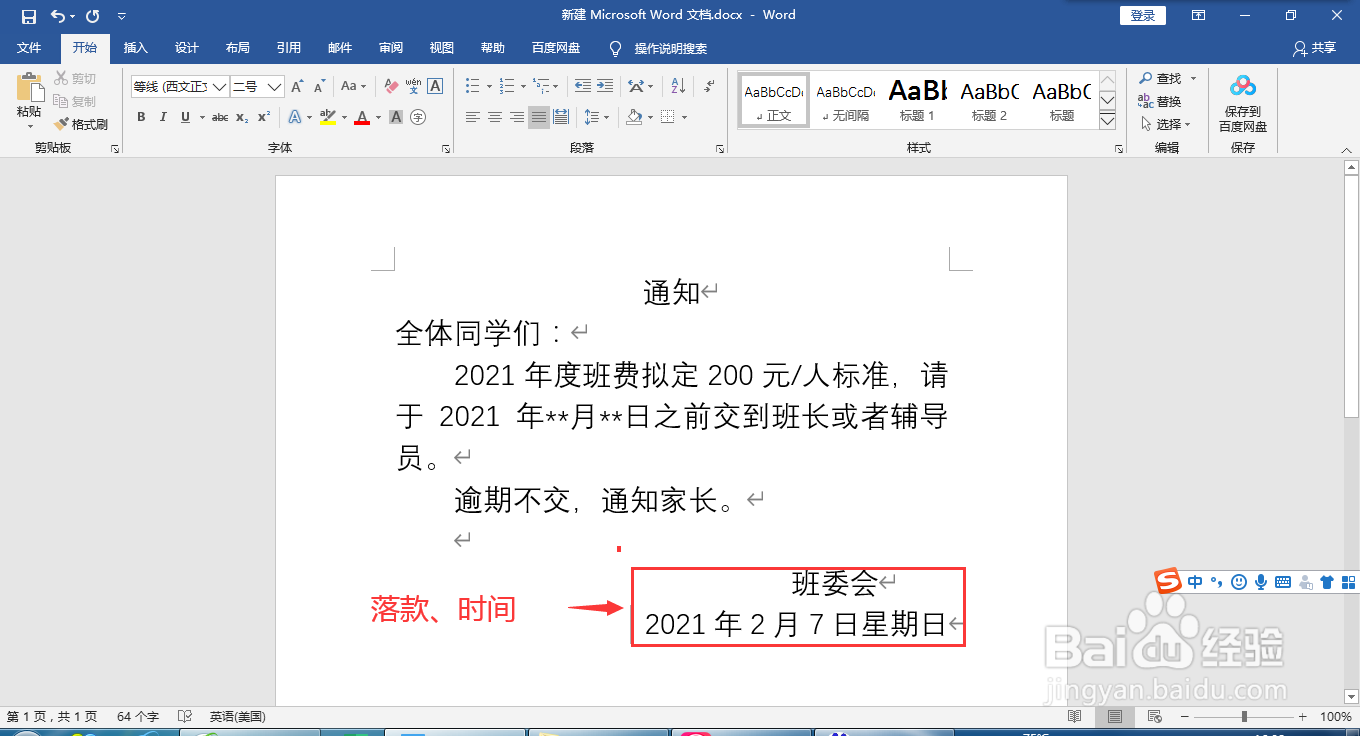
Task: Open the Select (选择) dropdown
Action: [1166, 124]
